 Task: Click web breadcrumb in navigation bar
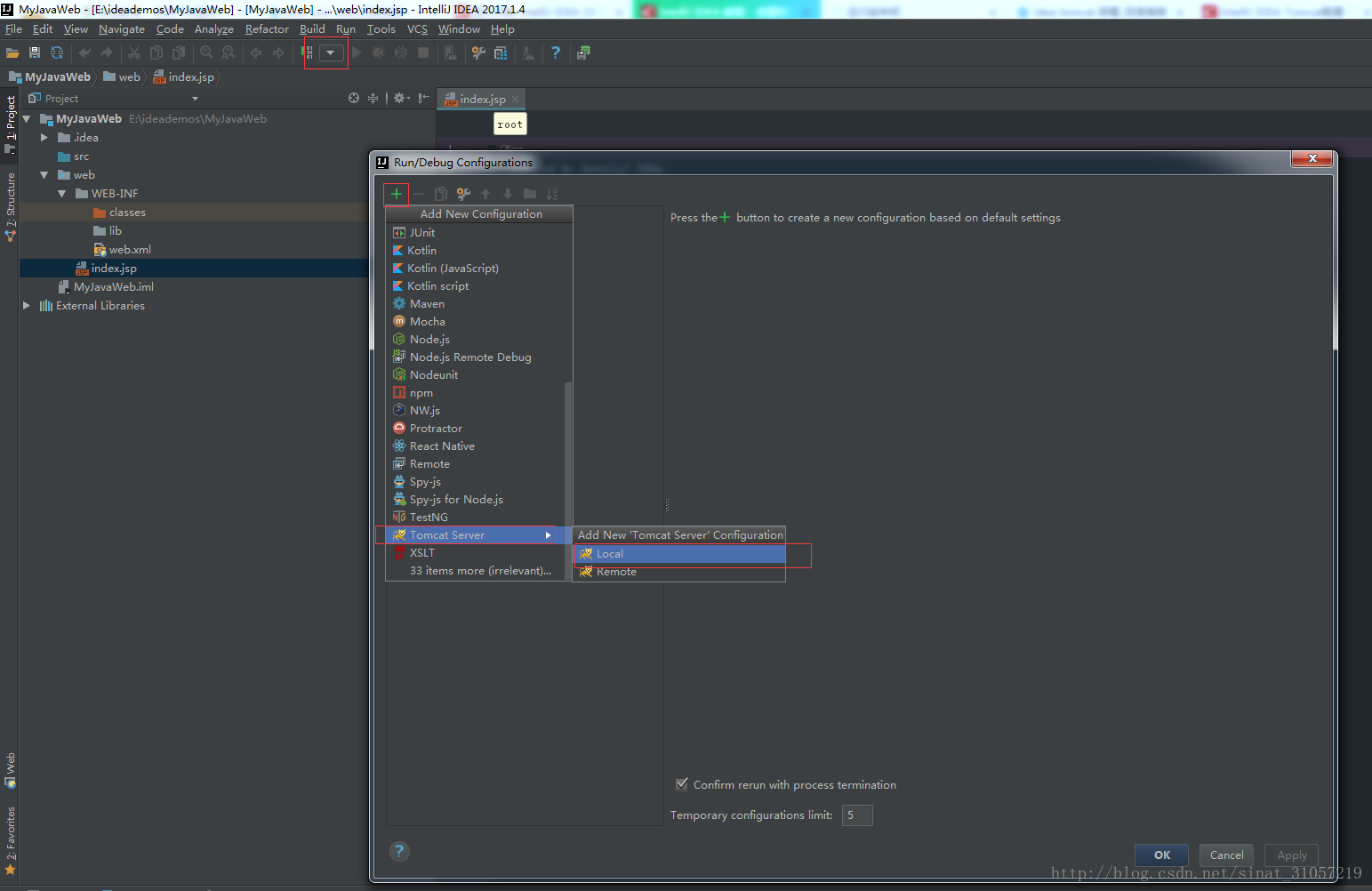tap(122, 76)
